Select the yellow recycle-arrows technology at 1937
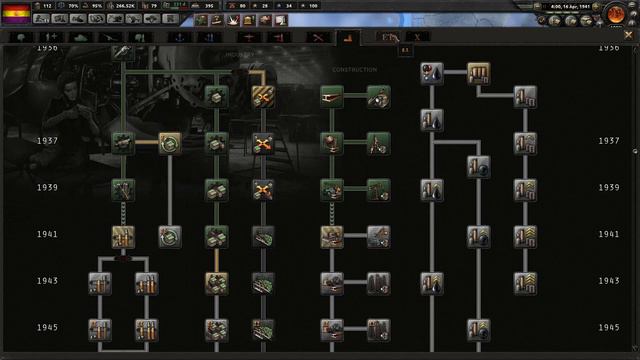The height and width of the screenshot is (360, 640). (x=170, y=143)
